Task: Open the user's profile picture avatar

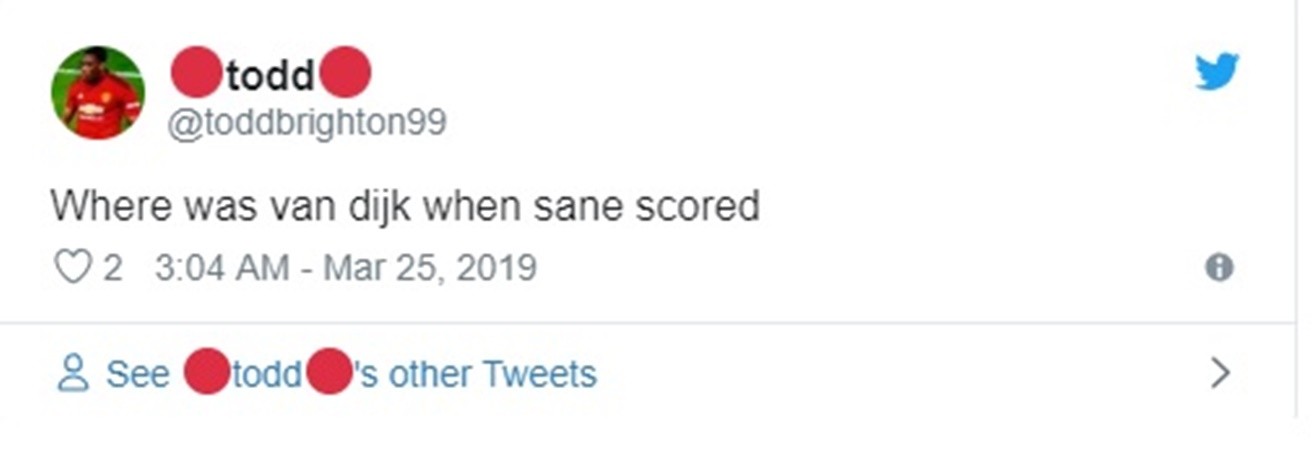Action: [x=98, y=93]
